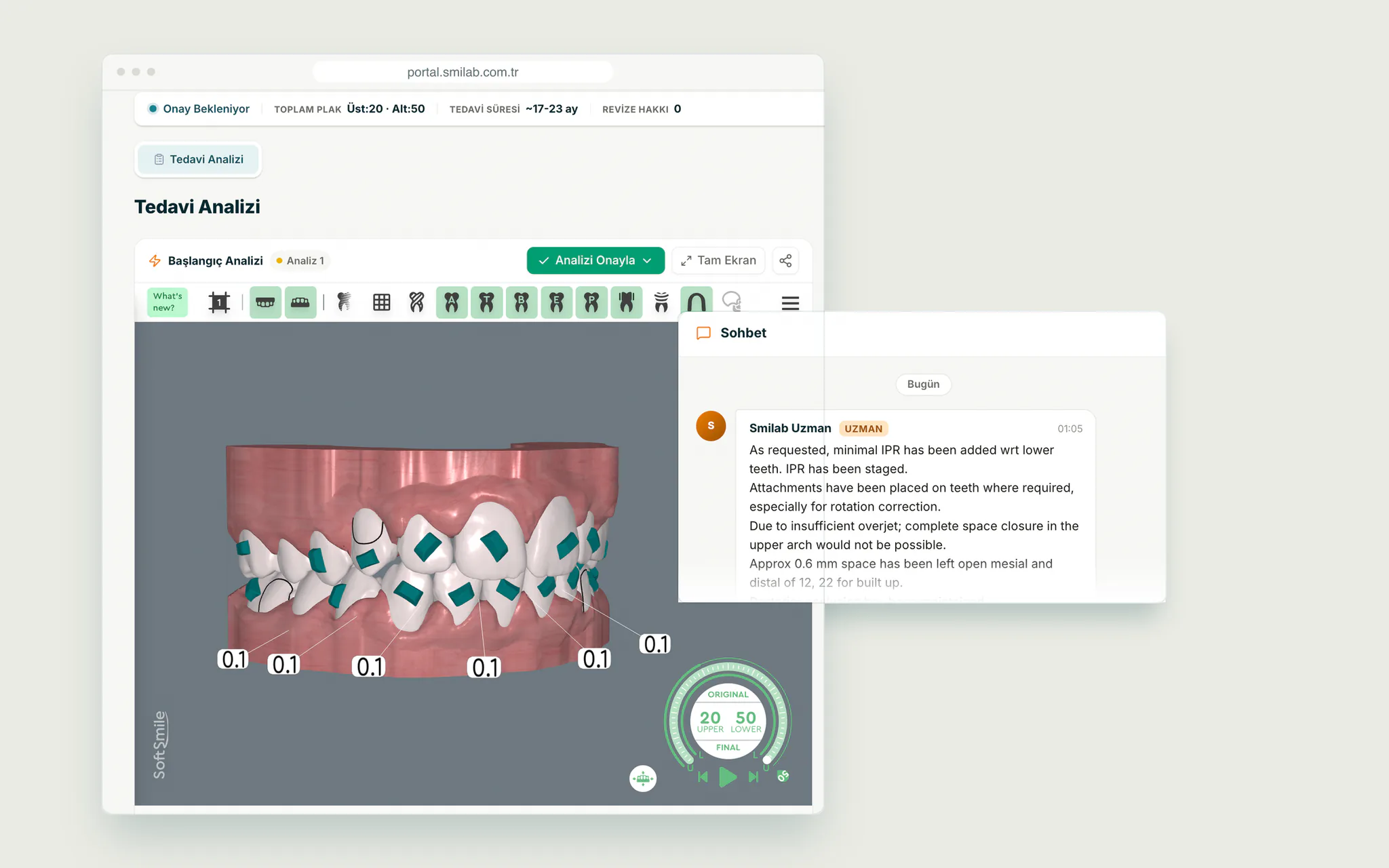This screenshot has height=868, width=1389.
Task: Click the Tedavi Analizi page heading
Action: click(197, 207)
